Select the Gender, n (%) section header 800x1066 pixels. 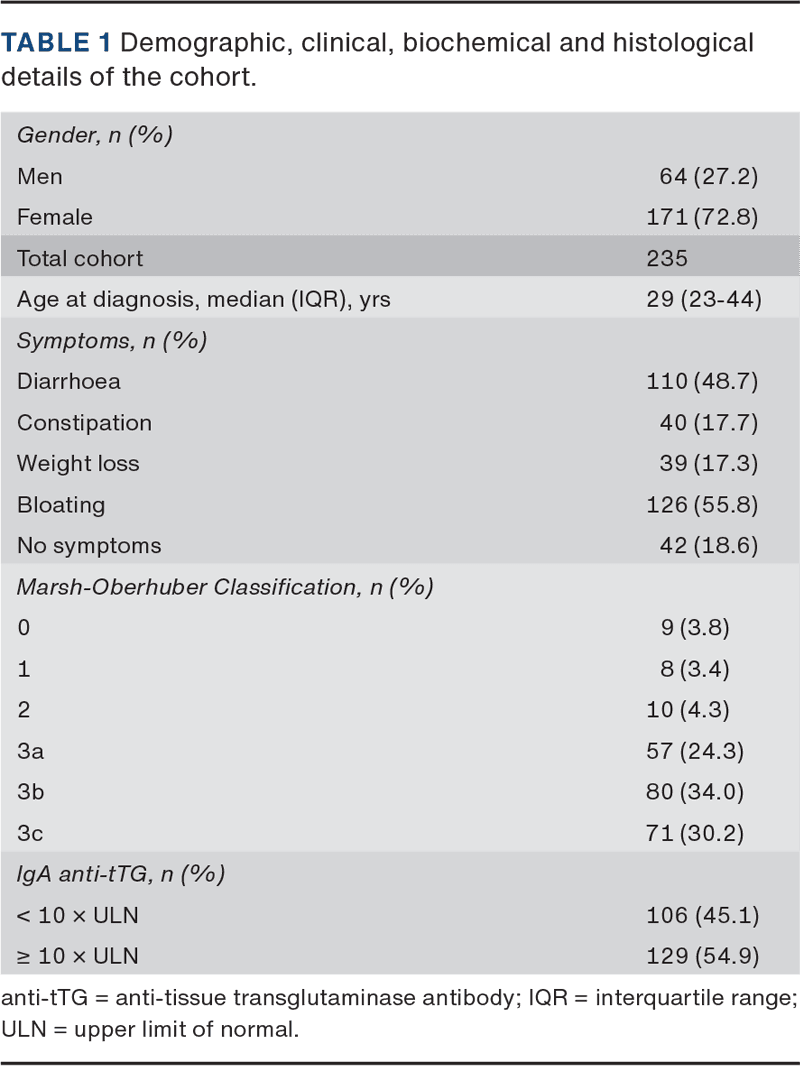pyautogui.click(x=95, y=135)
